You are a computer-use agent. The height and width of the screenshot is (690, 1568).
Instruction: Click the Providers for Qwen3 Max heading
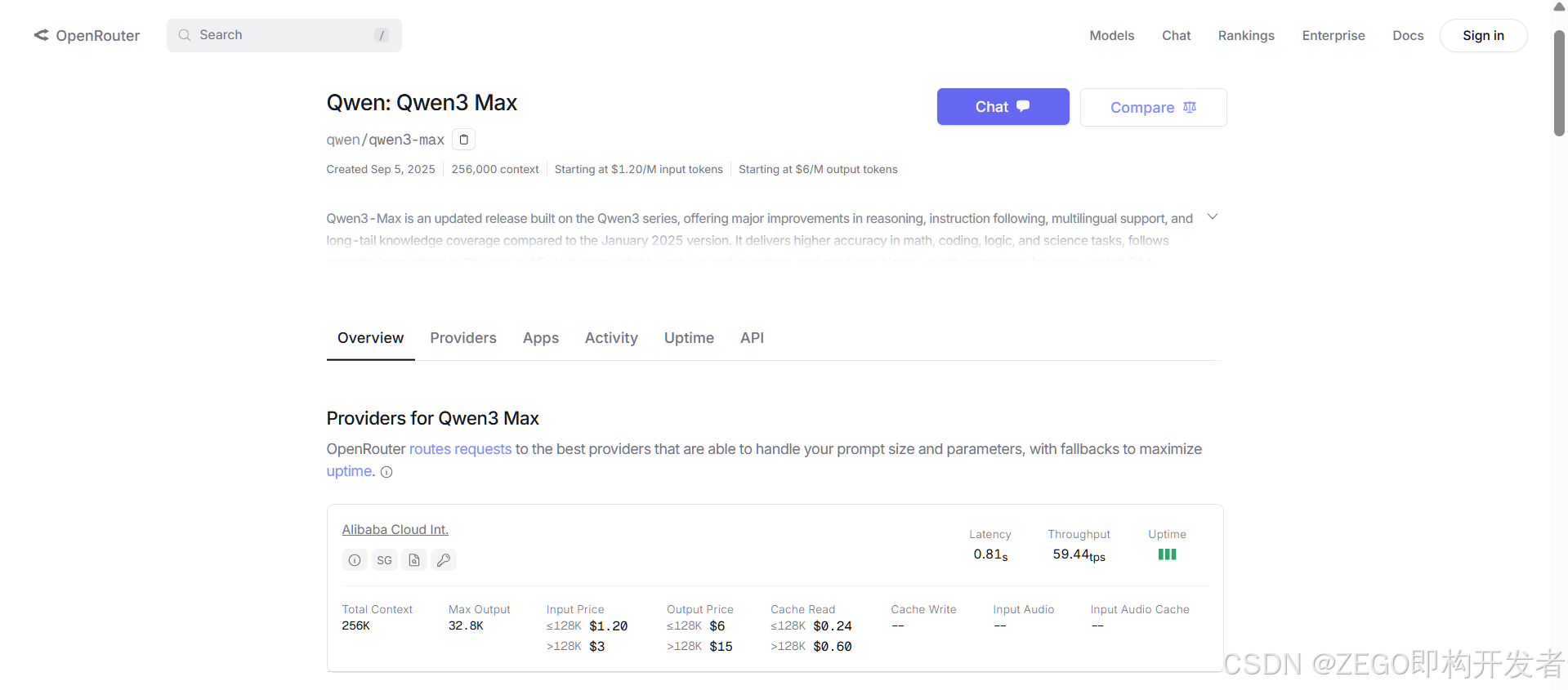coord(432,418)
